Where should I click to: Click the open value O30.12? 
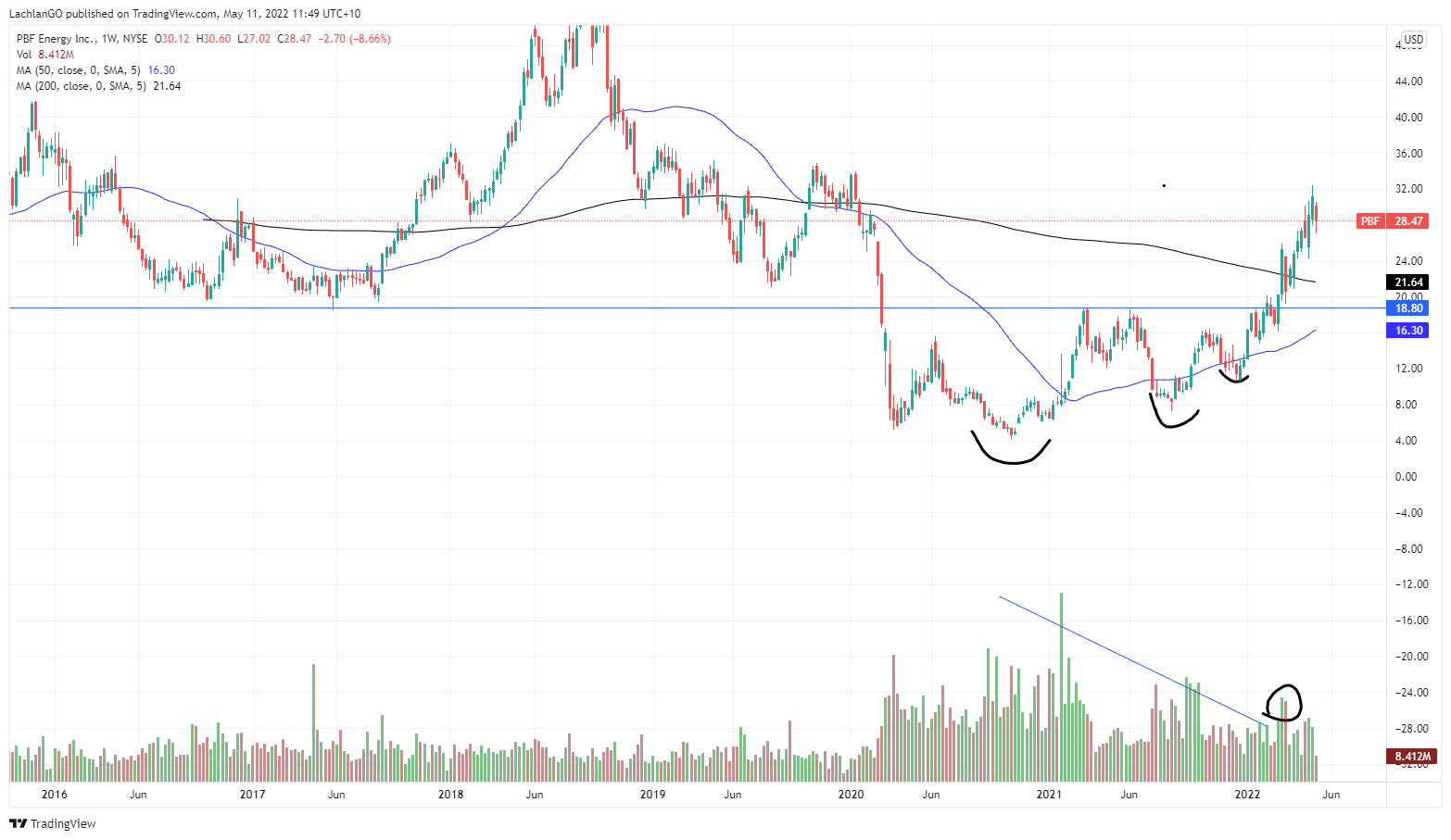[171, 39]
